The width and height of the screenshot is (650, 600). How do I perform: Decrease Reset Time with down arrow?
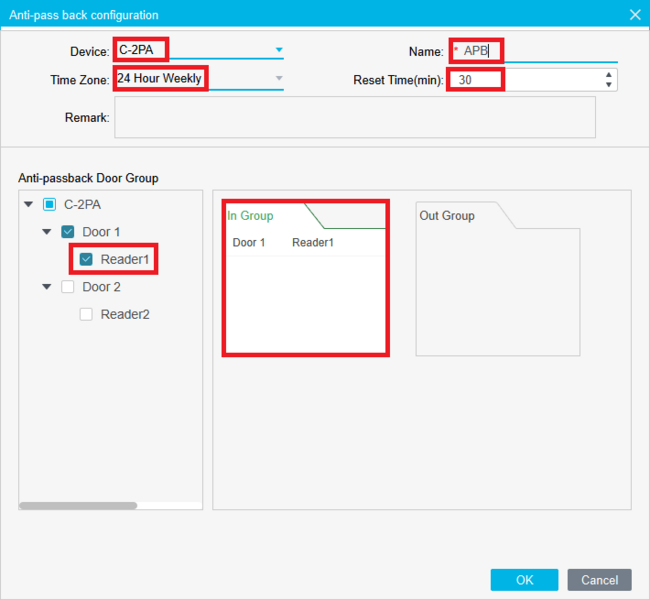tap(609, 84)
